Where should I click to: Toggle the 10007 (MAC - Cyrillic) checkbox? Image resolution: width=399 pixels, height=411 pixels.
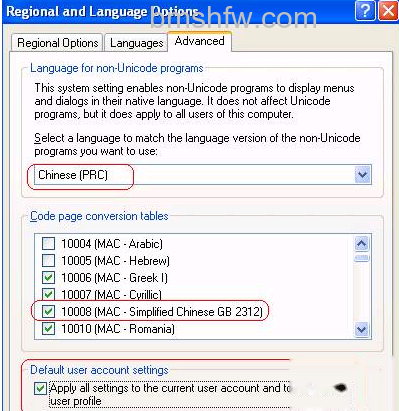click(x=48, y=294)
